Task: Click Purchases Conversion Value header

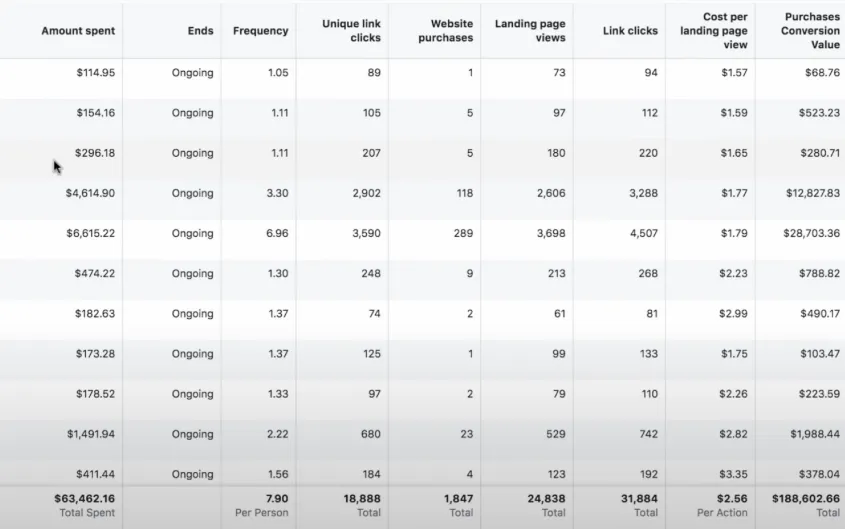Action: pos(810,31)
